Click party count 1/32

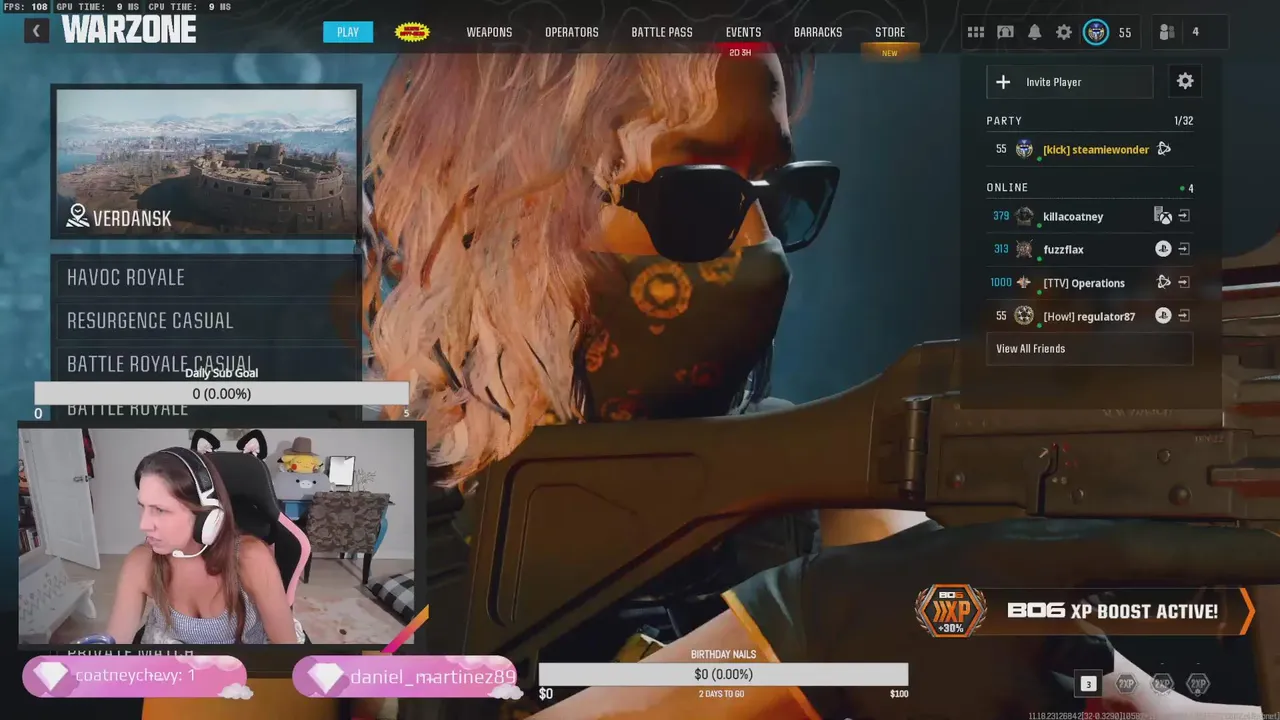[1183, 121]
